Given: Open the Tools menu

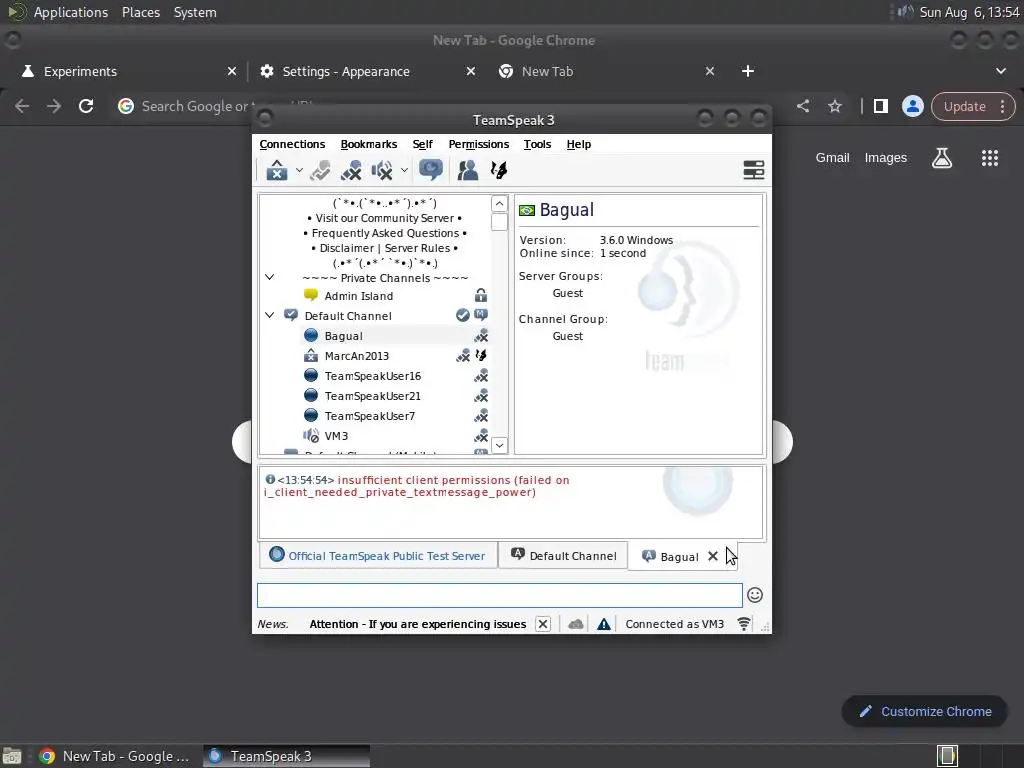Looking at the screenshot, I should click(x=537, y=144).
